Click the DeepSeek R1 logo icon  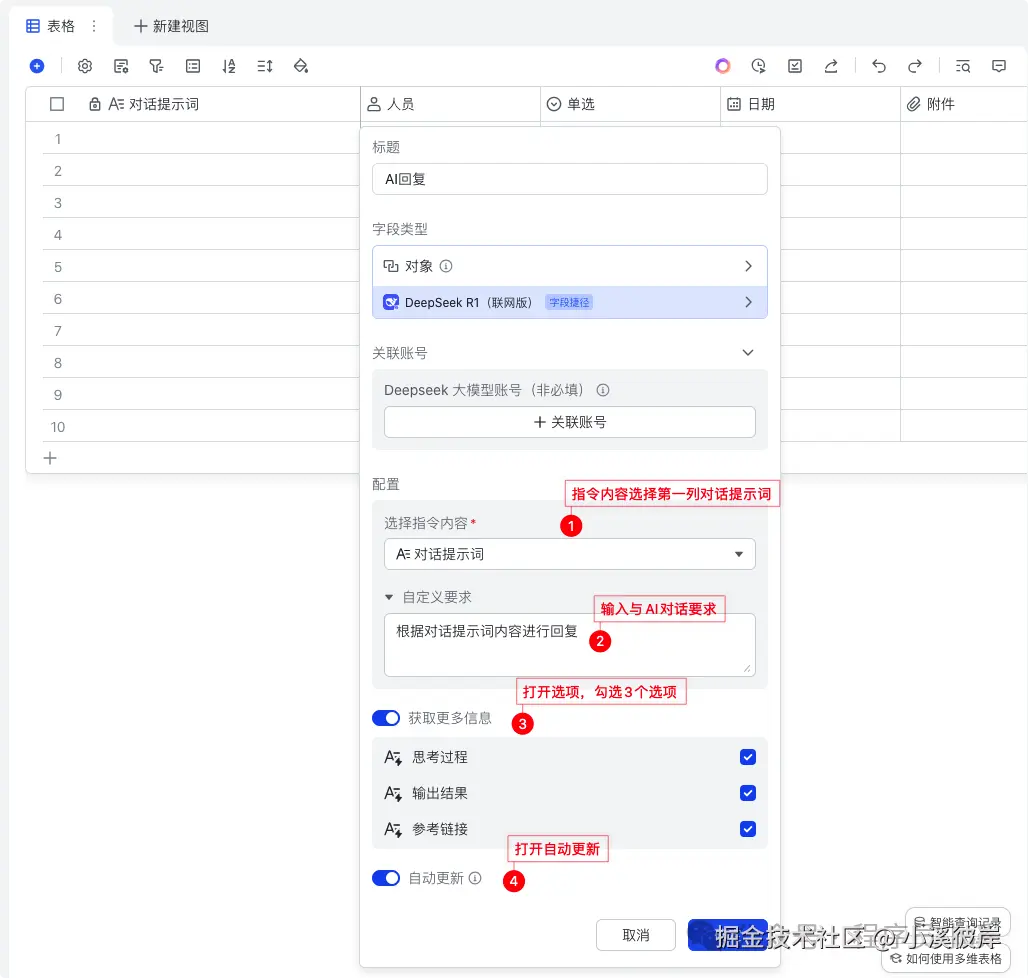click(391, 302)
